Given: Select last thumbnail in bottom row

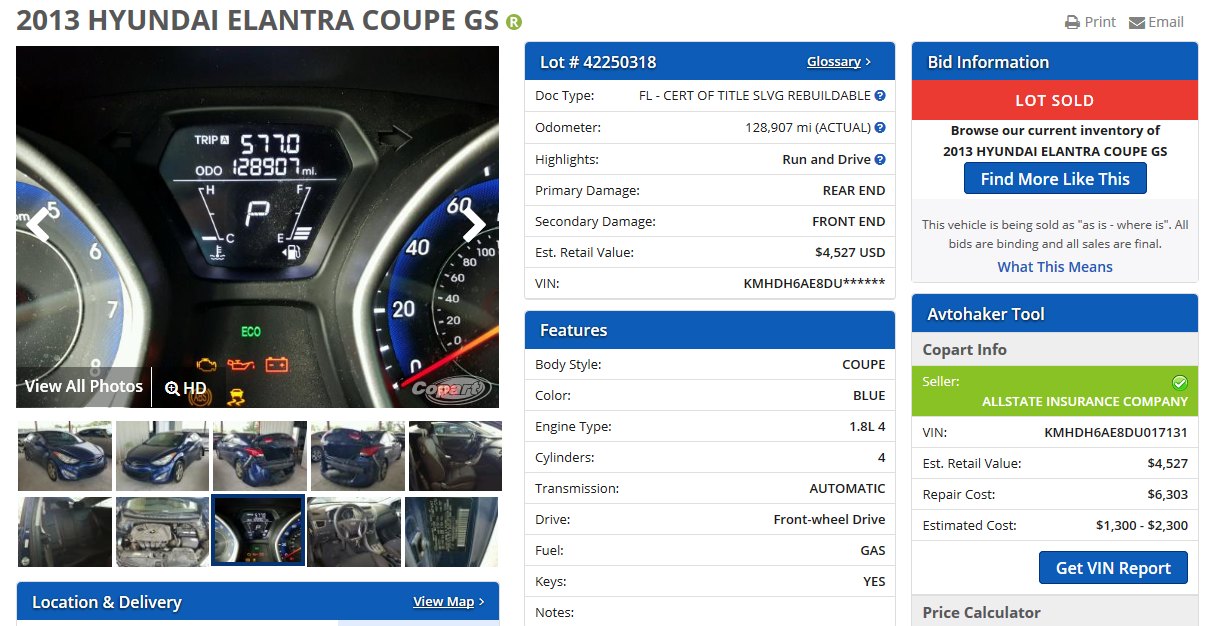Looking at the screenshot, I should pyautogui.click(x=451, y=532).
